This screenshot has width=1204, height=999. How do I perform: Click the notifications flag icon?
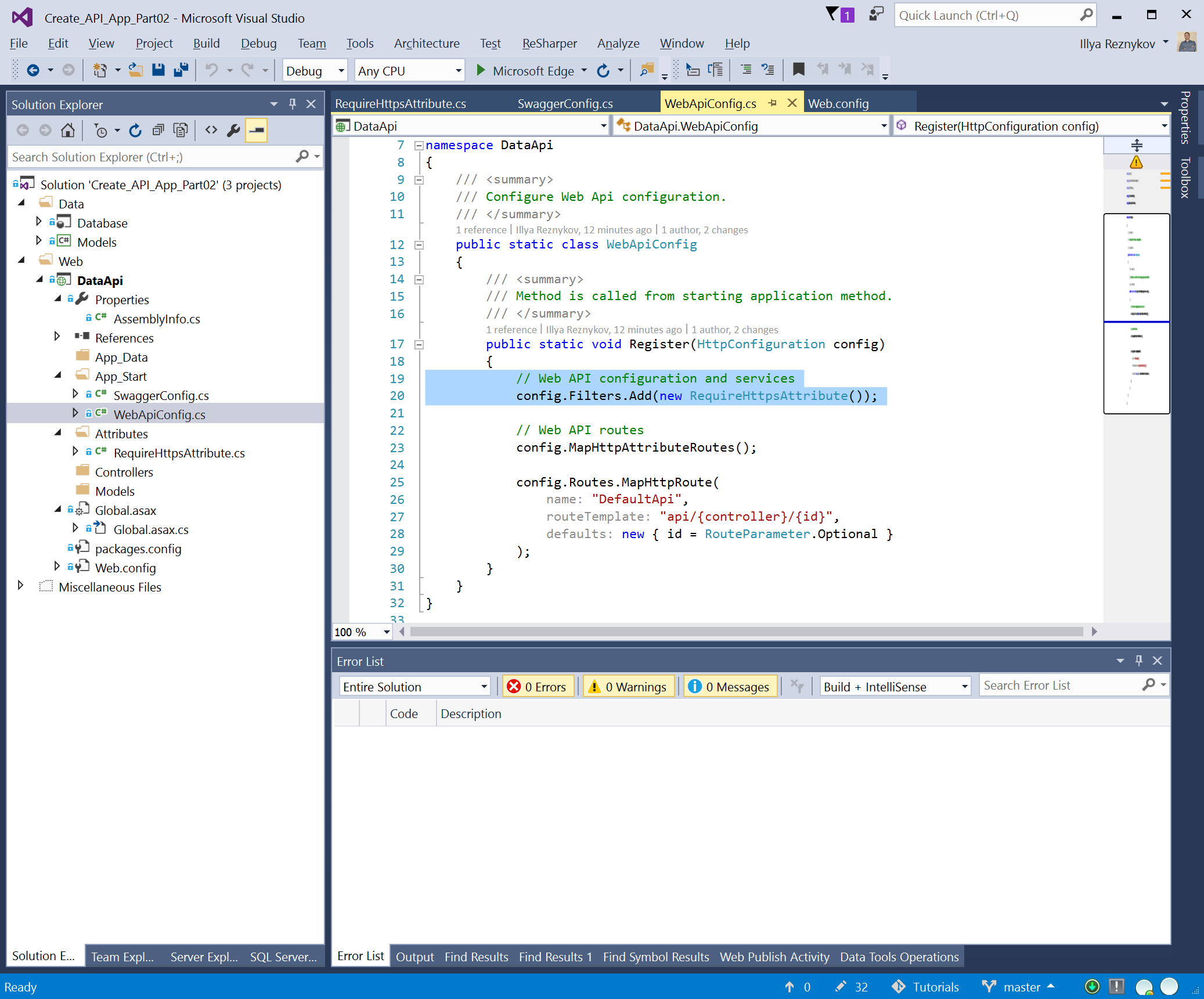pyautogui.click(x=832, y=15)
